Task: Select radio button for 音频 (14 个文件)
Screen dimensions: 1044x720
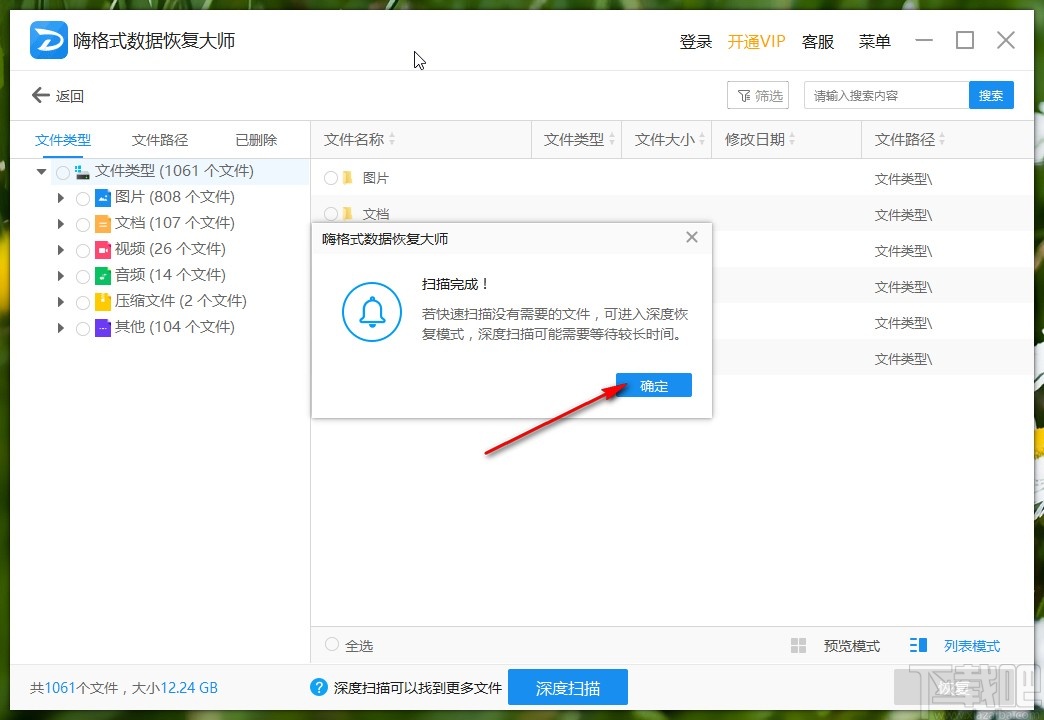Action: pyautogui.click(x=83, y=276)
